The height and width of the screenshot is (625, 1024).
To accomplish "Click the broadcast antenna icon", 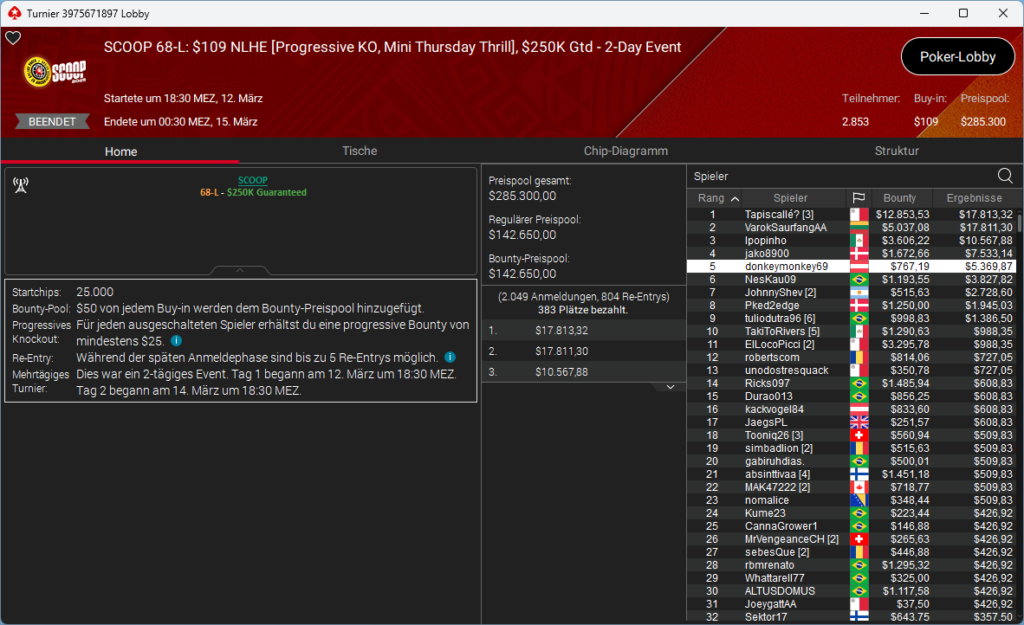I will click(x=20, y=186).
